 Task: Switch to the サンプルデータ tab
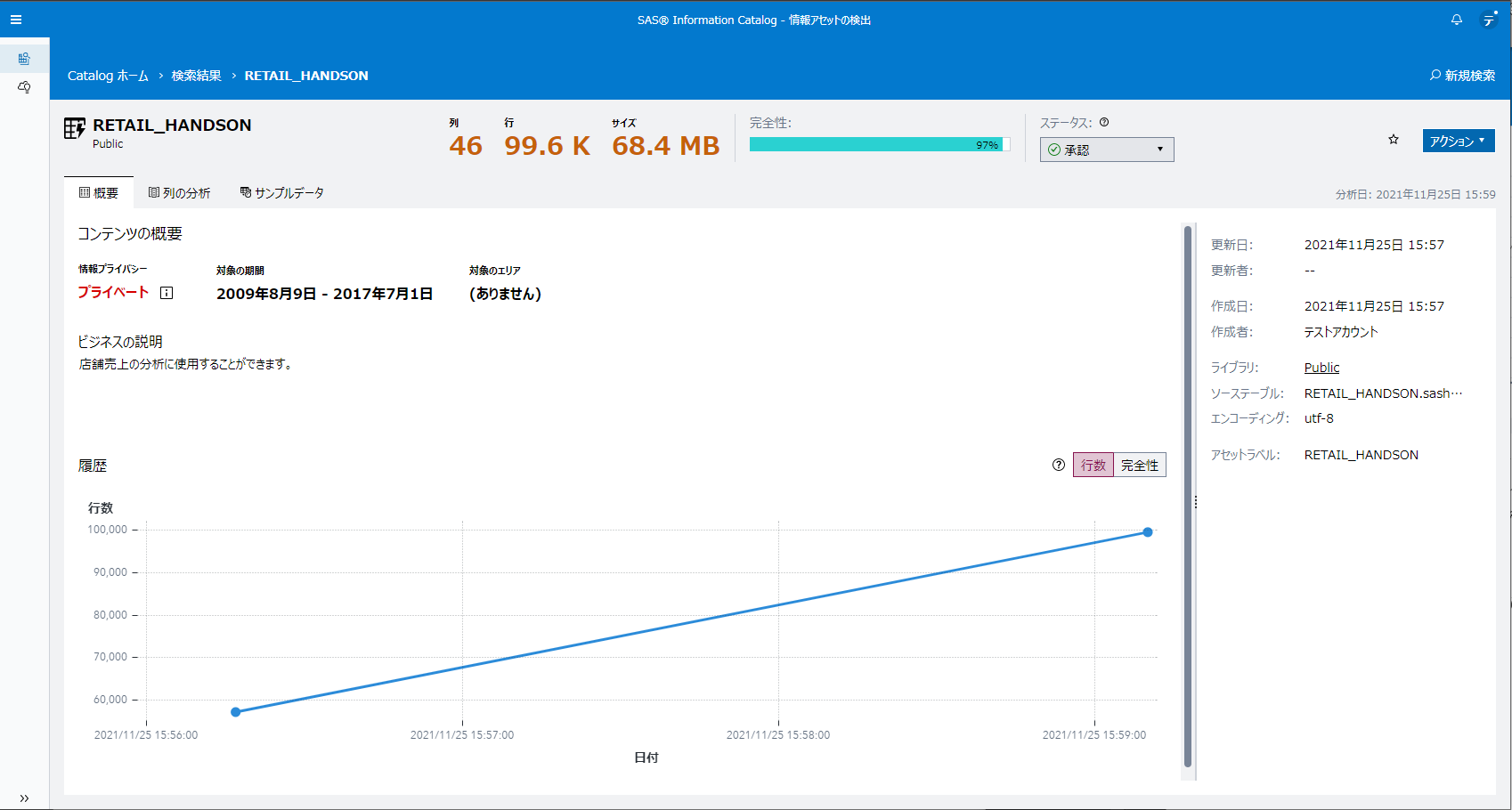tap(281, 192)
